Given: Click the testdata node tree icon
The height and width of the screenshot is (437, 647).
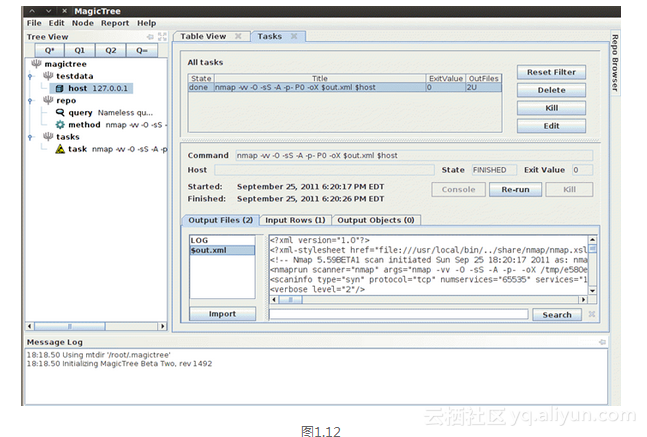Looking at the screenshot, I should click(48, 76).
